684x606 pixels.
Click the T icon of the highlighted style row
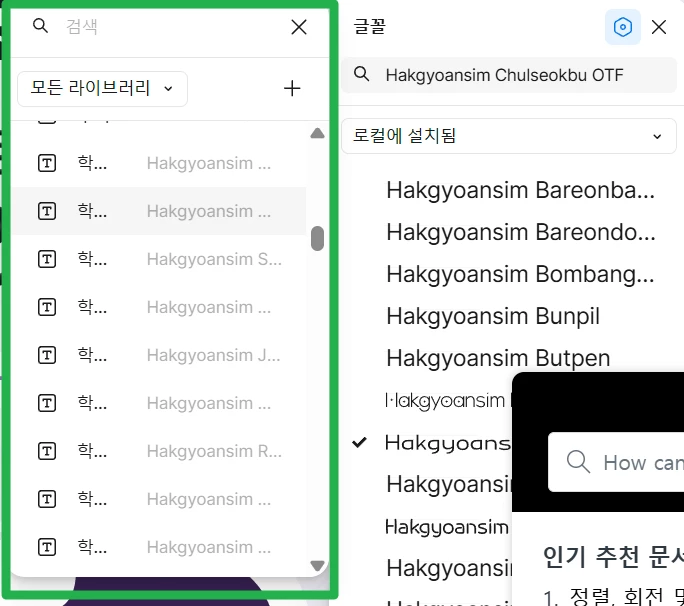47,211
